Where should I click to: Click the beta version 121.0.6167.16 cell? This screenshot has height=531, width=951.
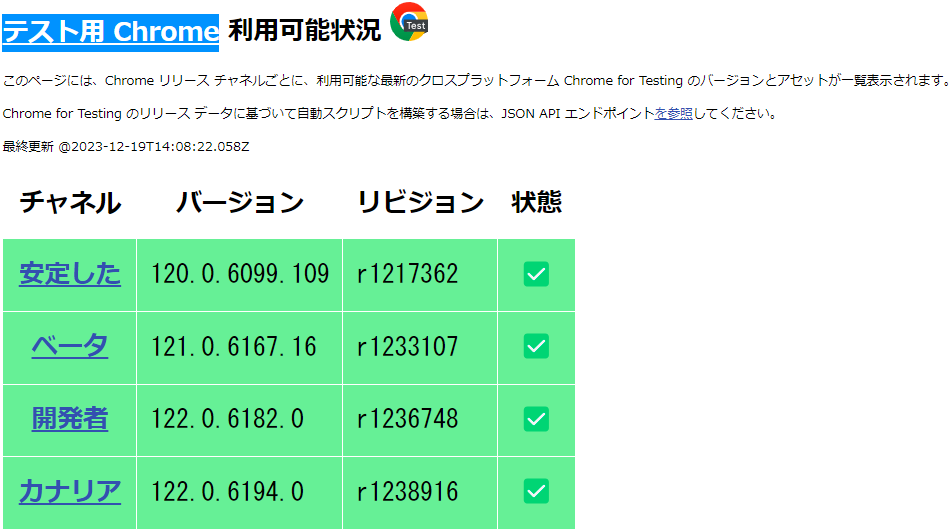click(x=234, y=346)
